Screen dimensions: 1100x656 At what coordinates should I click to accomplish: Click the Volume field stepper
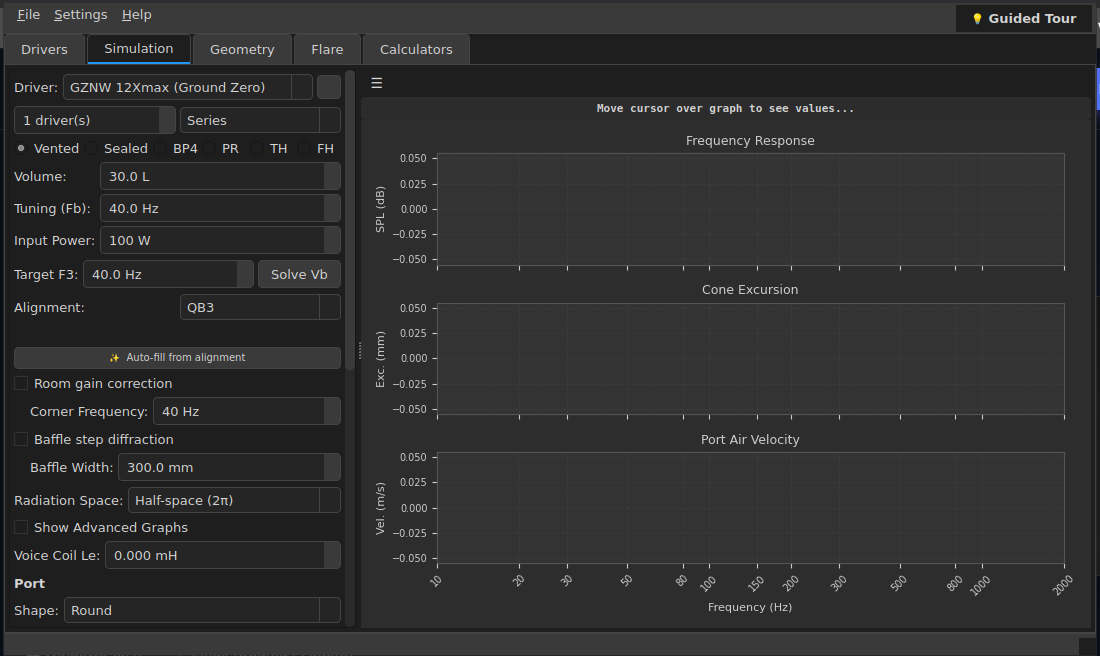point(333,176)
